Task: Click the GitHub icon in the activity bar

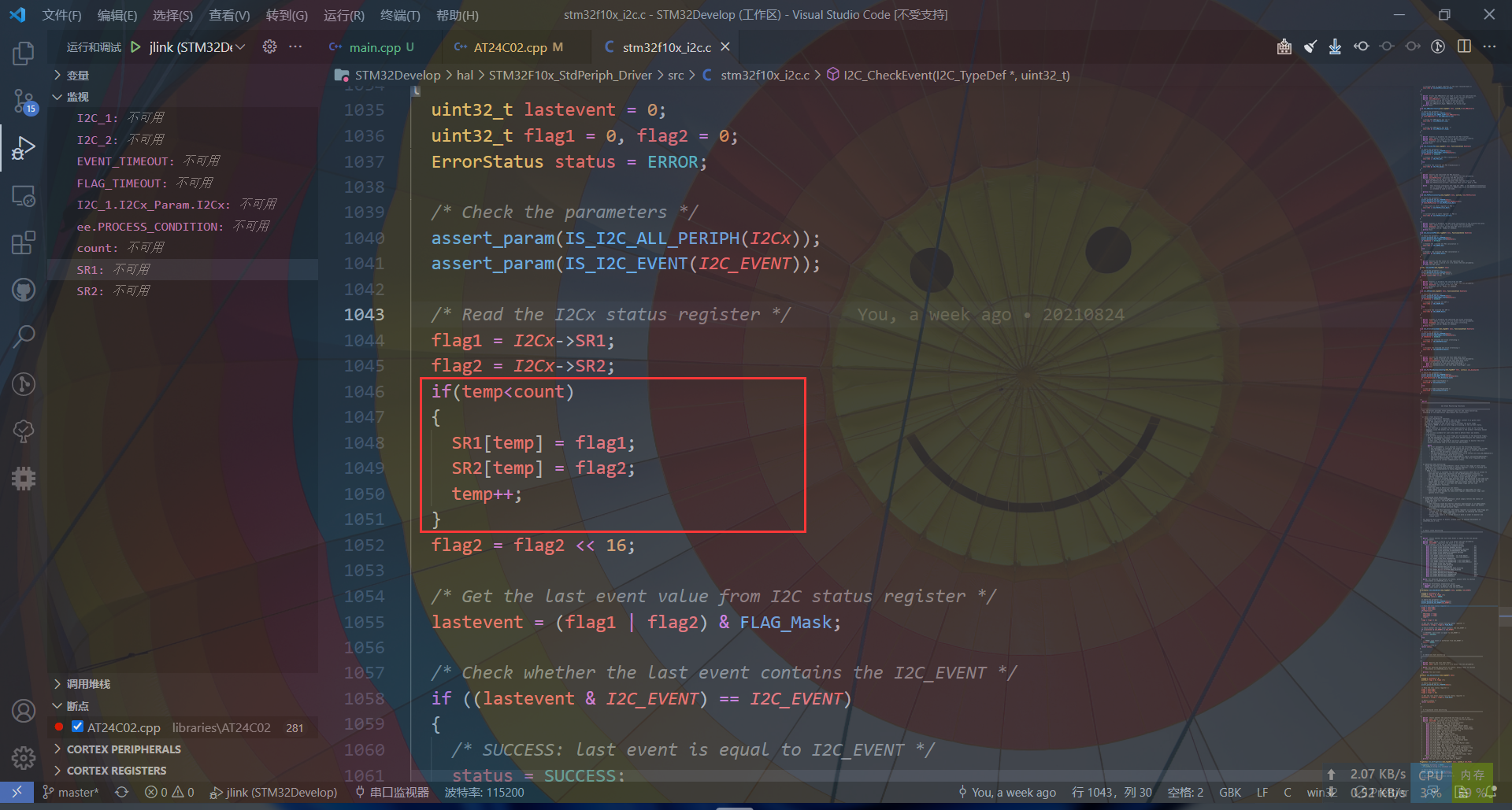Action: tap(24, 289)
